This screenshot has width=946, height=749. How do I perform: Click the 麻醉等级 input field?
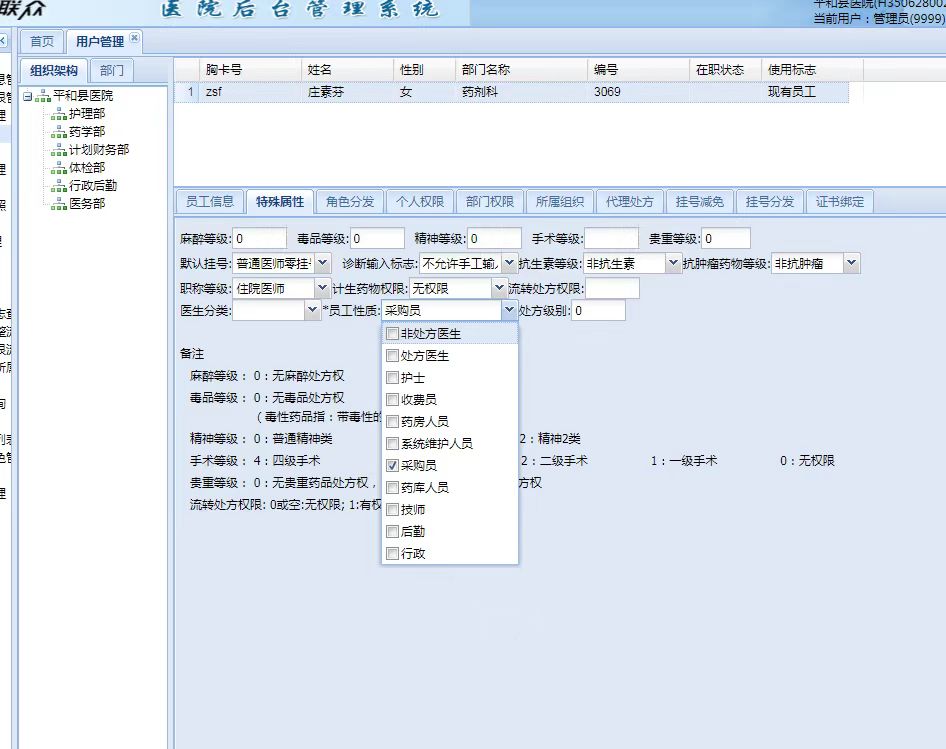(x=259, y=238)
